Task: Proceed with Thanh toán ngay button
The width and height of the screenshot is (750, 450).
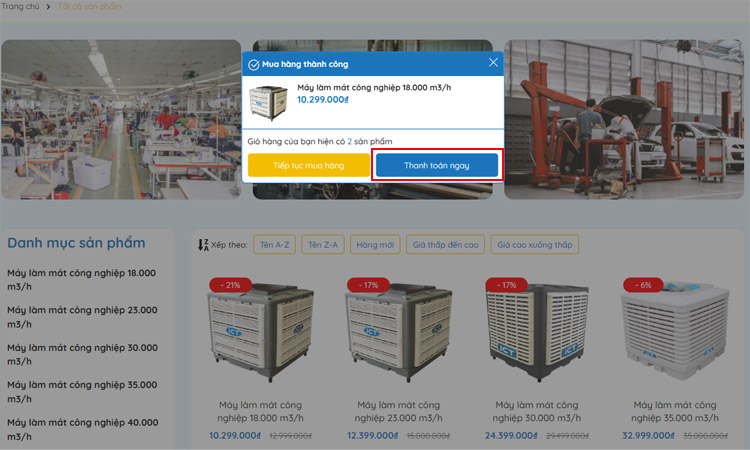Action: click(x=437, y=165)
